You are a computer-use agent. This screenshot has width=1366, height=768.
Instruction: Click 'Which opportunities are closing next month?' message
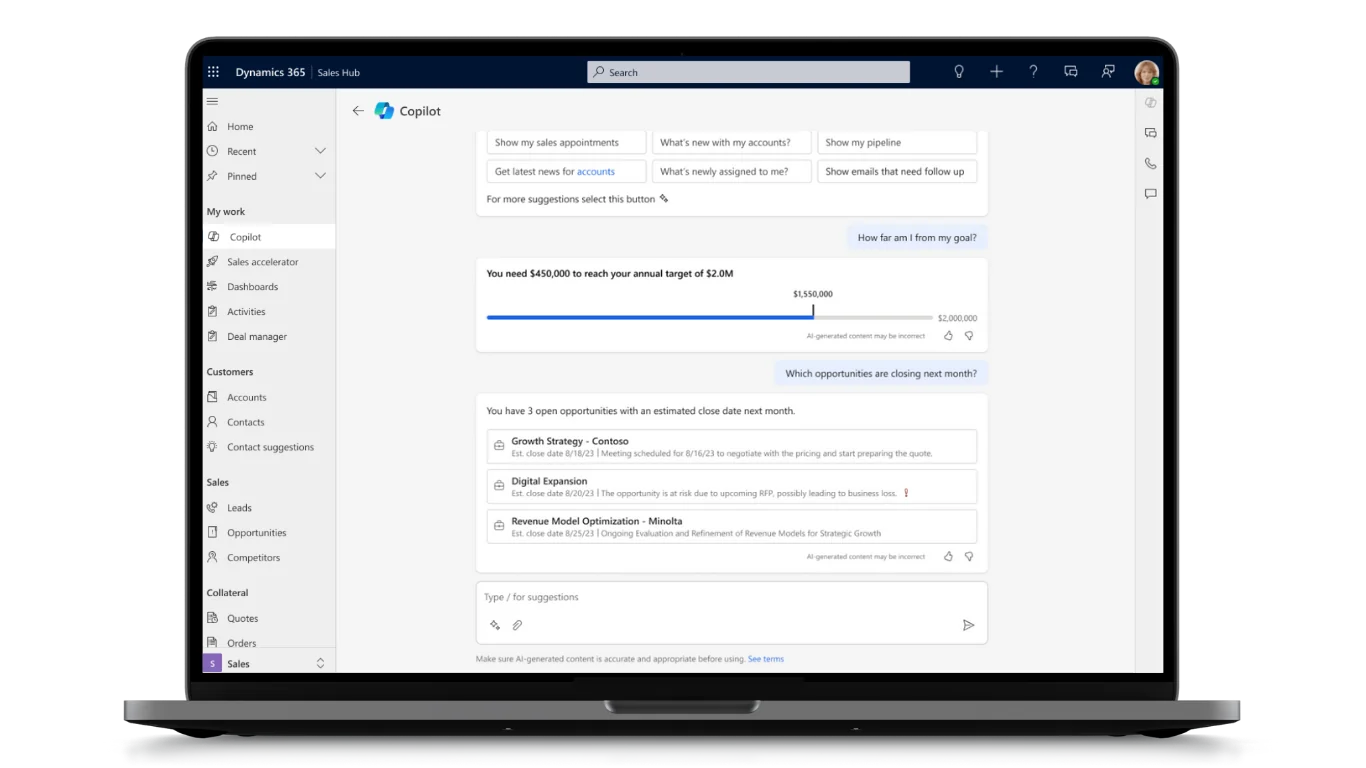[x=881, y=373]
